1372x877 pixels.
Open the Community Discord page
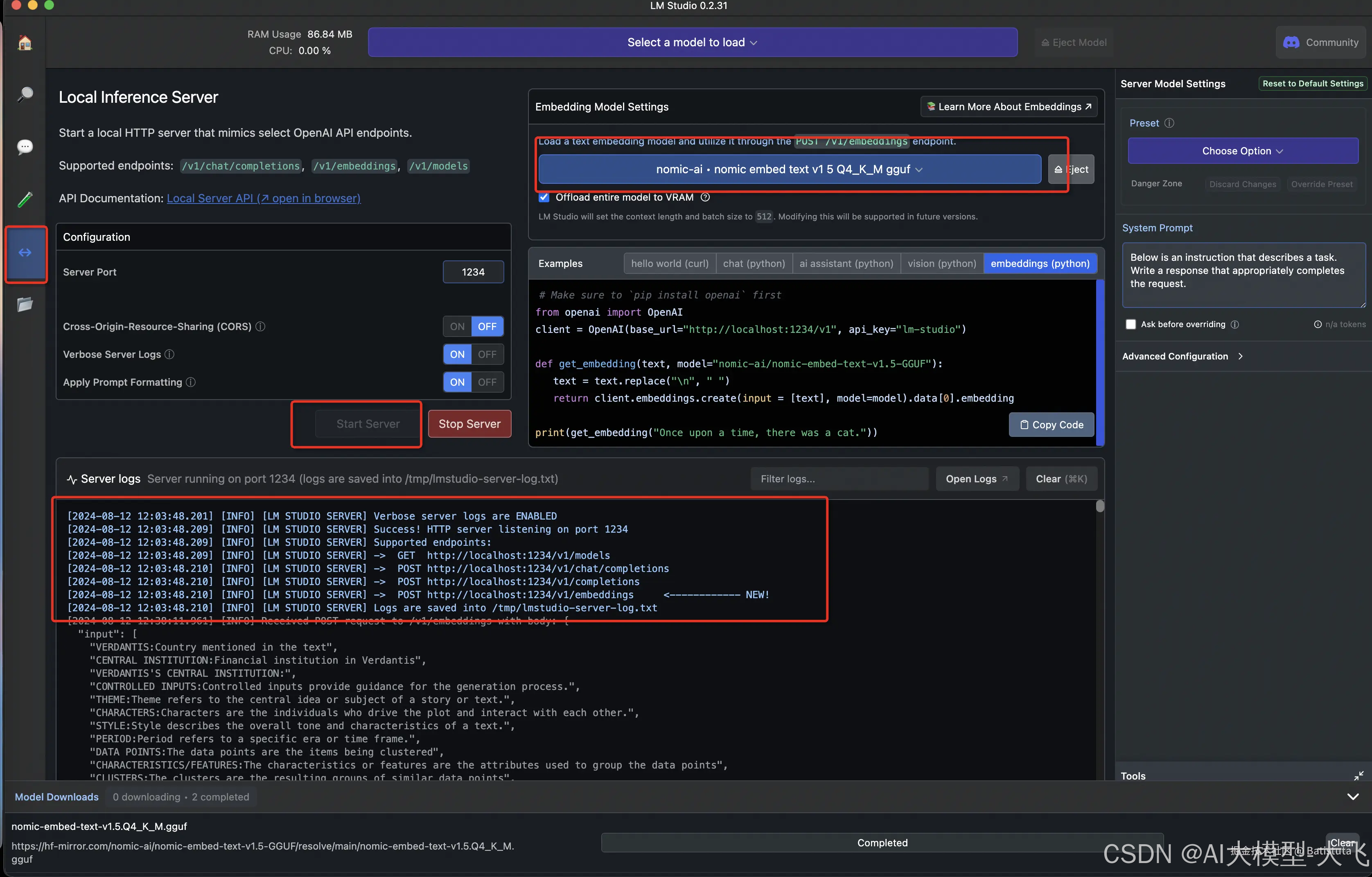[1320, 42]
